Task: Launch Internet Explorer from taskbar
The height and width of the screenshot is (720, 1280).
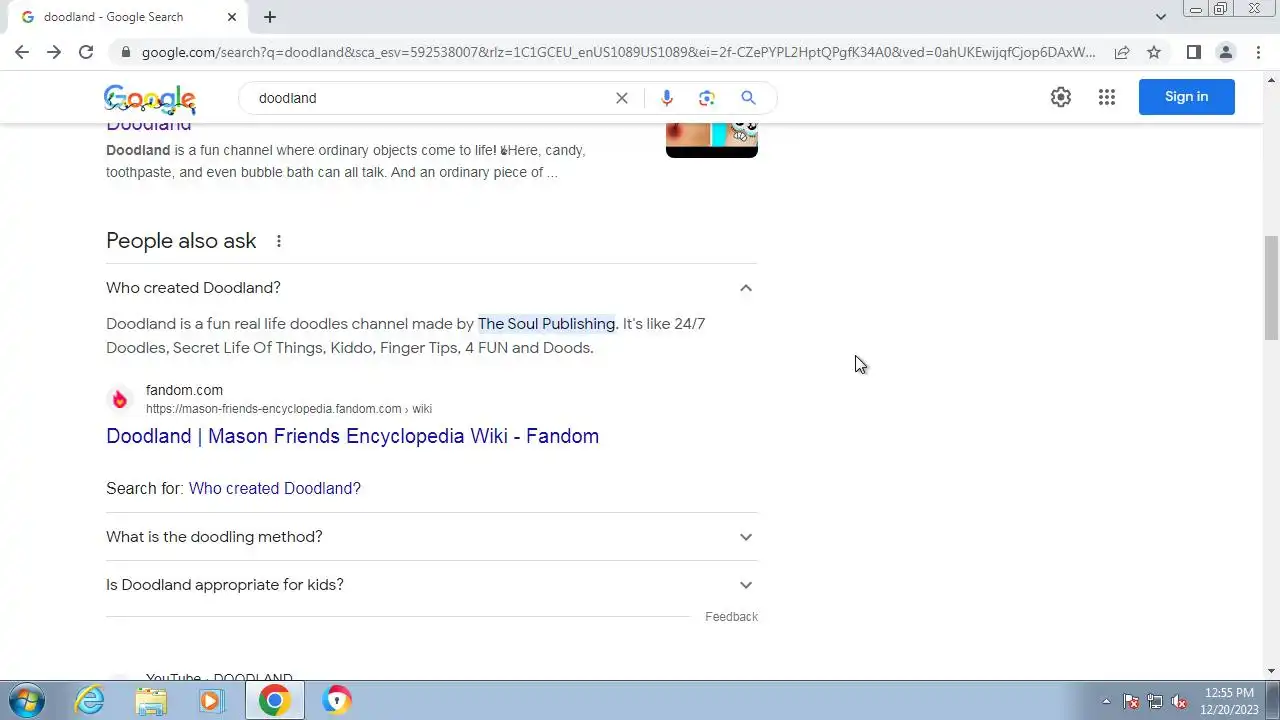Action: tap(90, 700)
